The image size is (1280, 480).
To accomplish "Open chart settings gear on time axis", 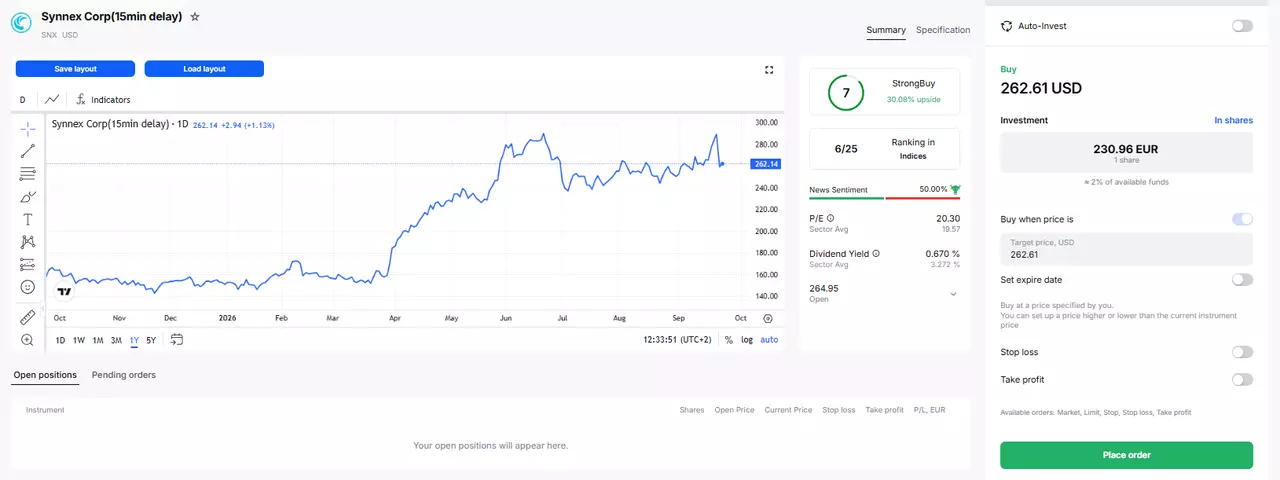I will tap(768, 318).
